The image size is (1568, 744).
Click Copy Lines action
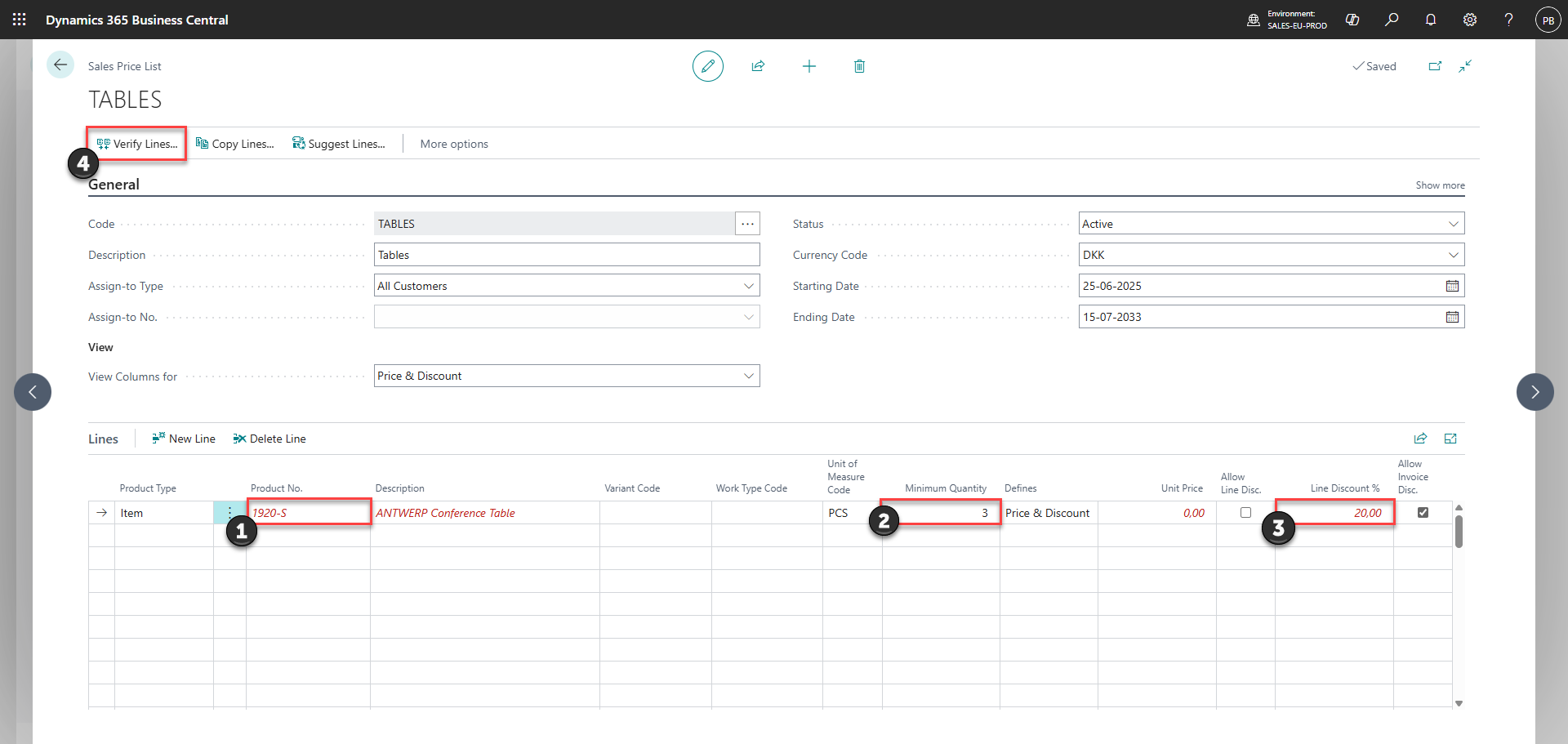point(235,144)
